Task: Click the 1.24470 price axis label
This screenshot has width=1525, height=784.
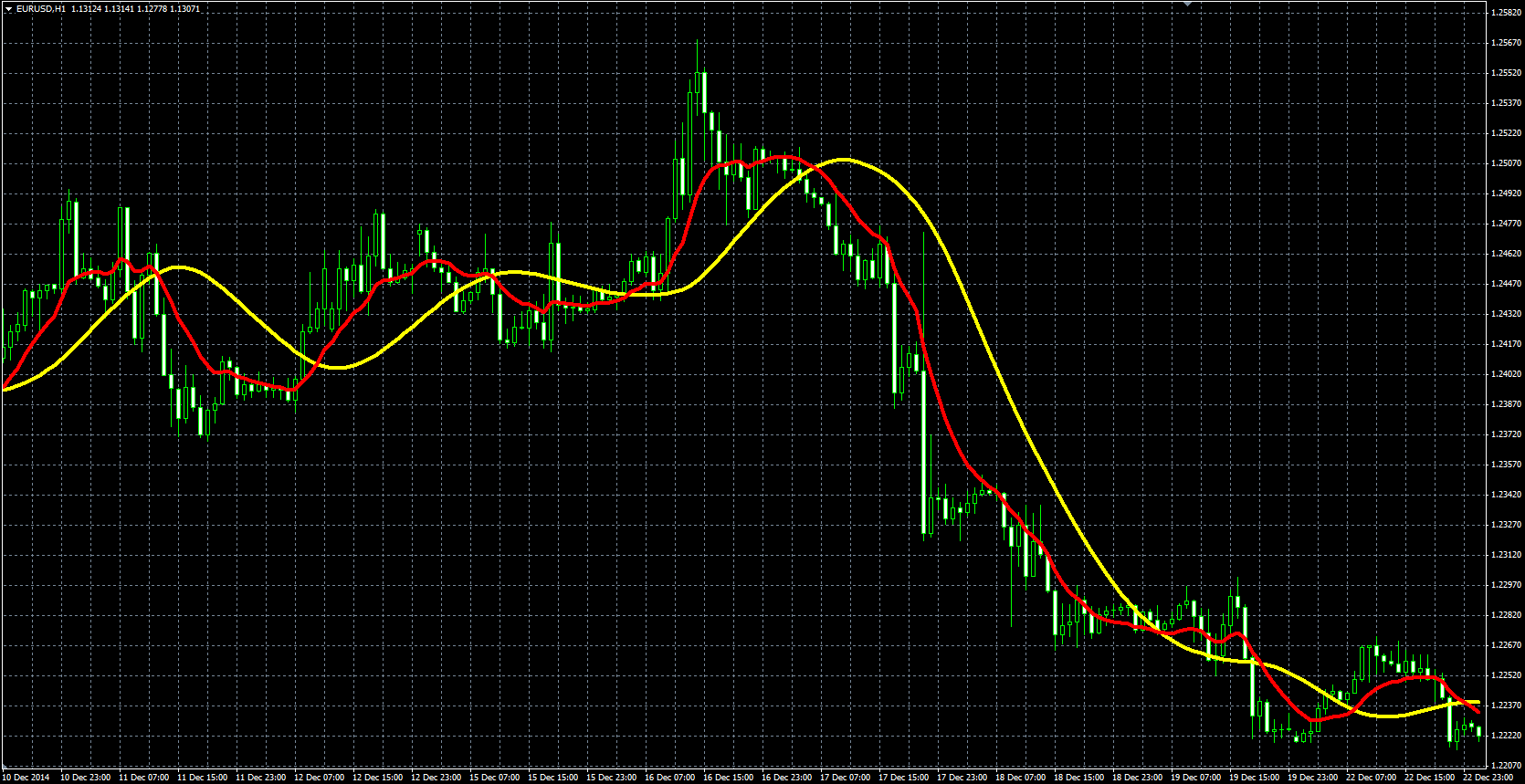Action: (1506, 284)
